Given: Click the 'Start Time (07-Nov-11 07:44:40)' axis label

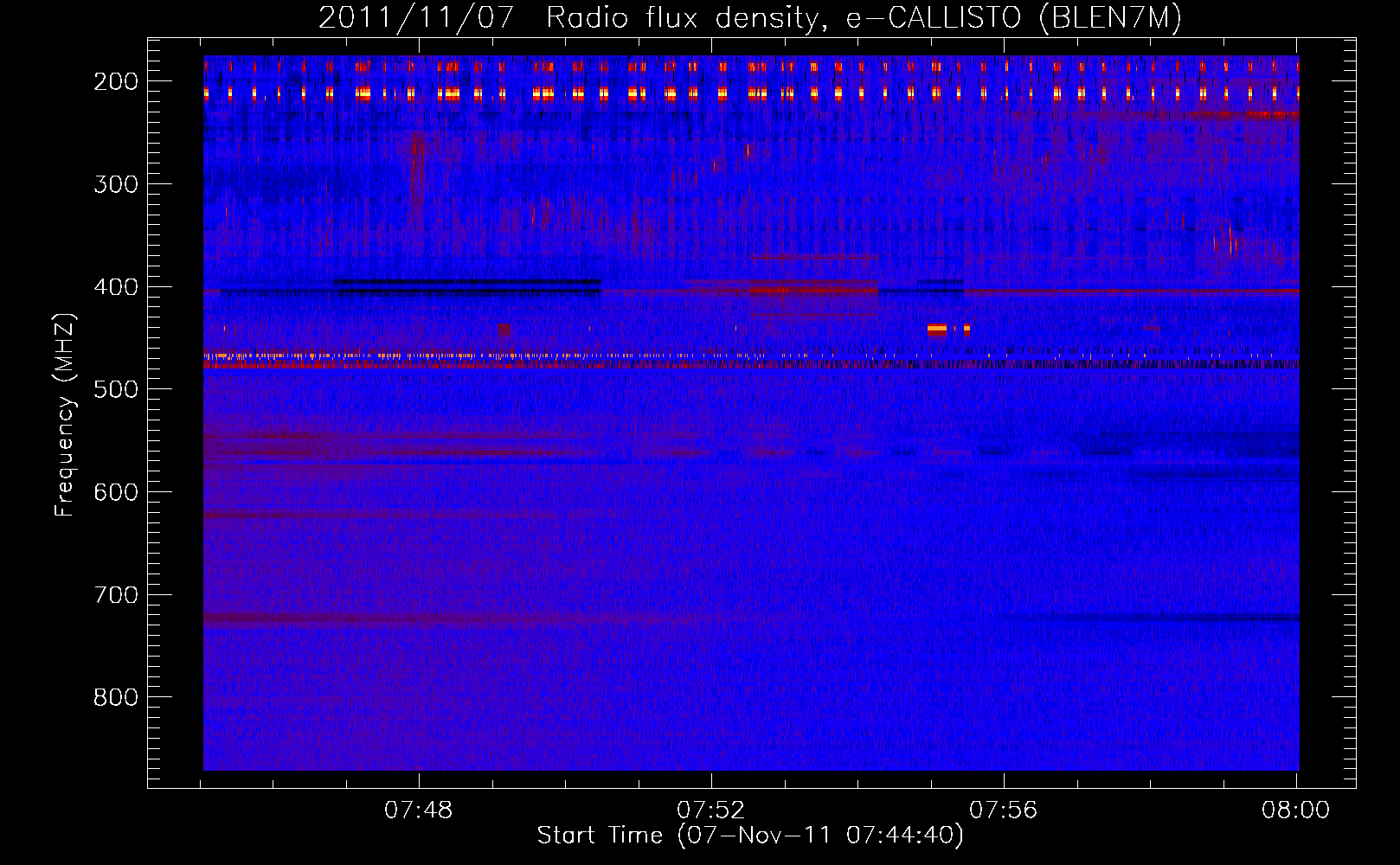Looking at the screenshot, I should tap(750, 836).
